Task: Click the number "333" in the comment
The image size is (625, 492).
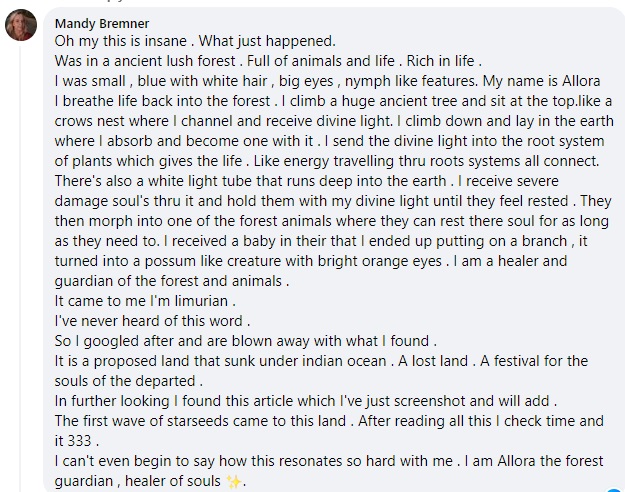Action: coord(84,440)
